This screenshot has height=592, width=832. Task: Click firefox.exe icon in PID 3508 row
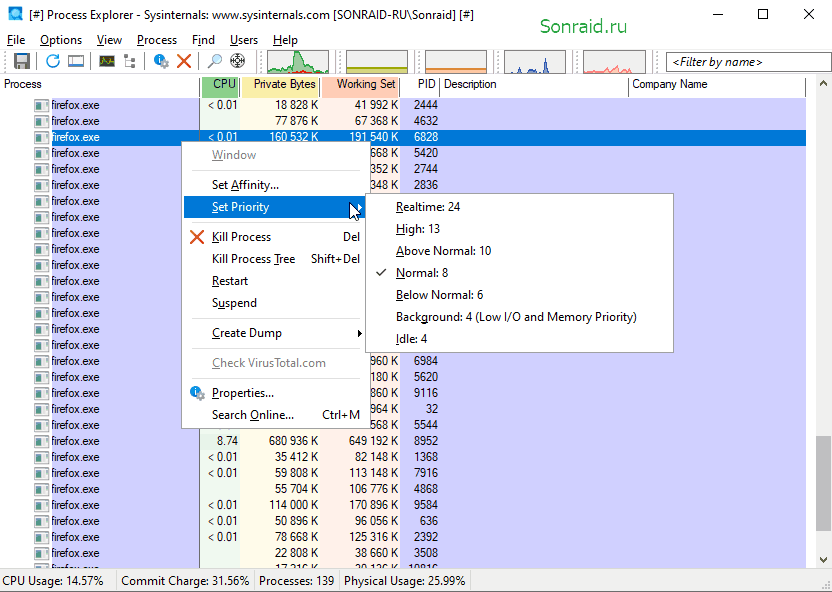pos(41,553)
